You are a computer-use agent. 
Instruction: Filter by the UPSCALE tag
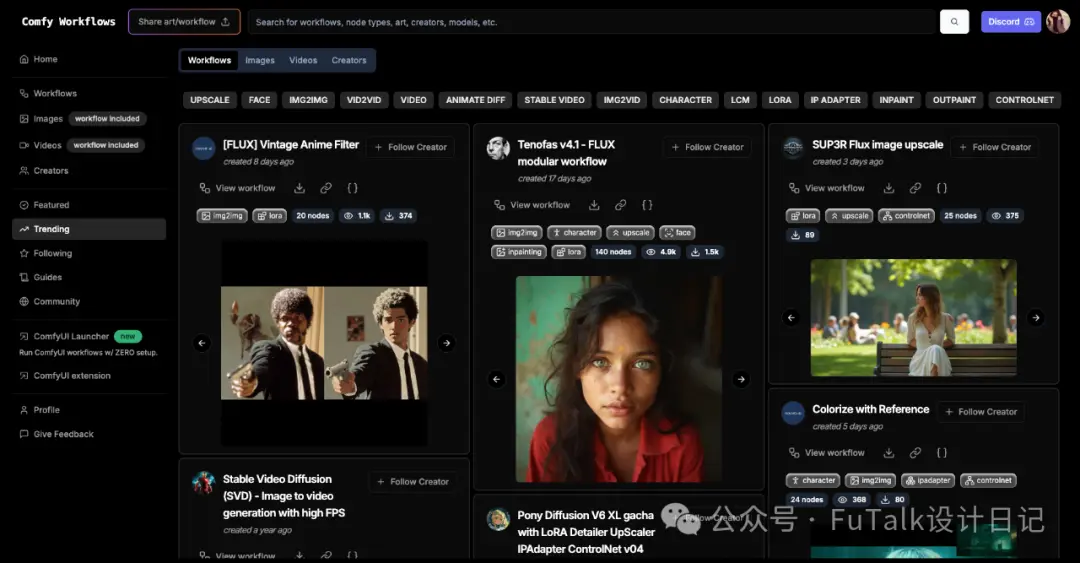pyautogui.click(x=209, y=100)
